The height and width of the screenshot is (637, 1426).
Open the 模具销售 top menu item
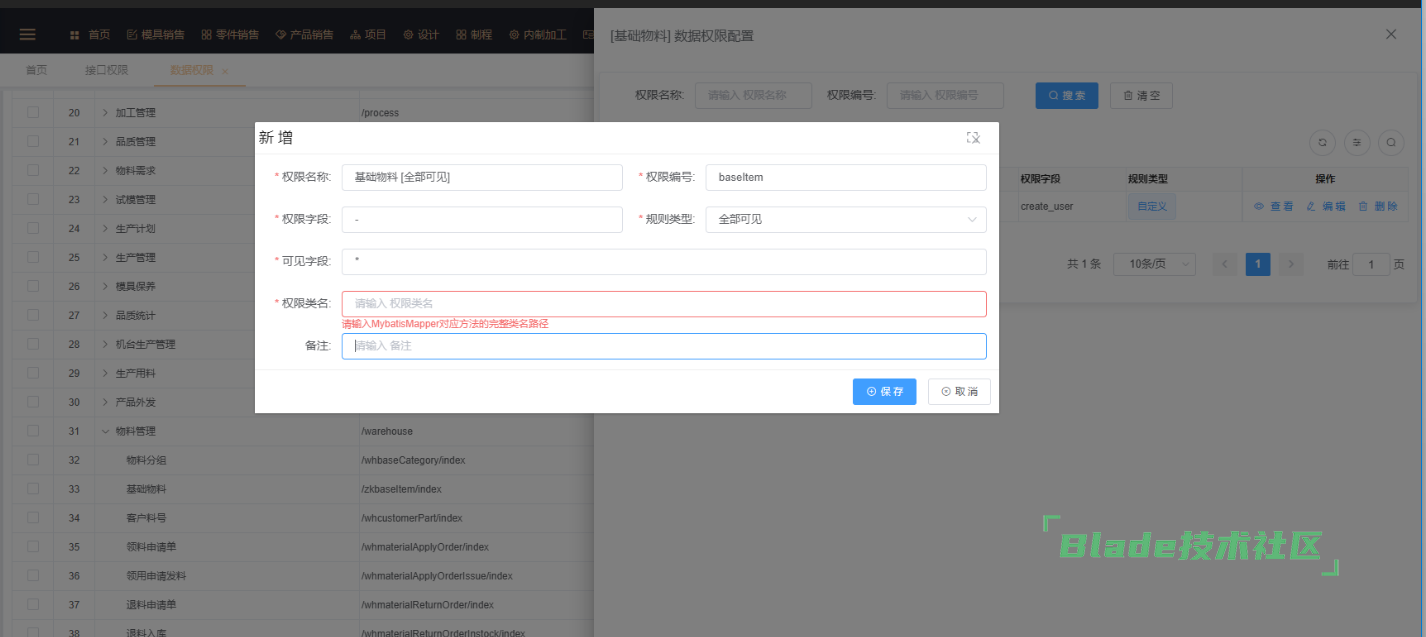pos(155,35)
